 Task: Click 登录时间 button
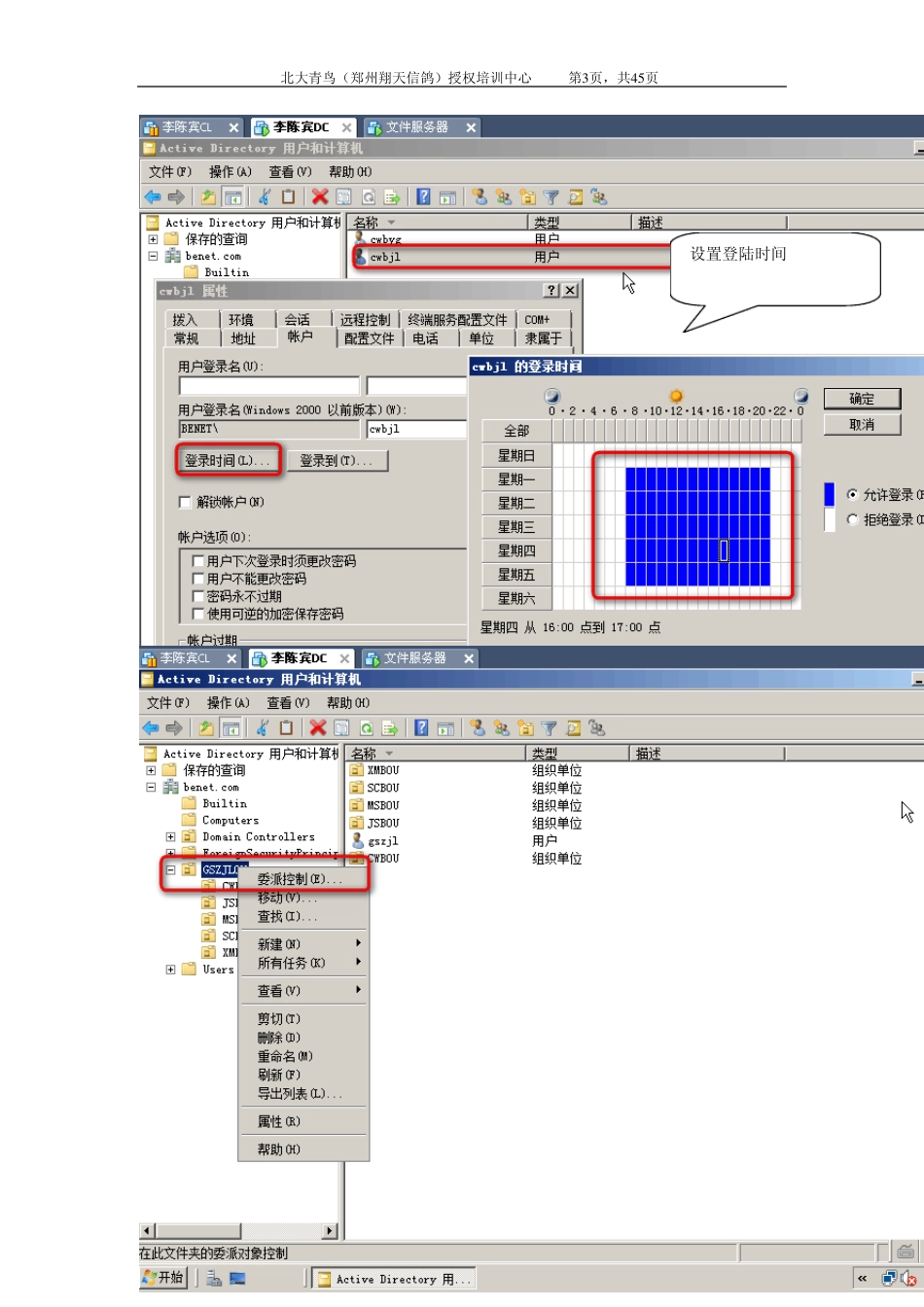(229, 461)
